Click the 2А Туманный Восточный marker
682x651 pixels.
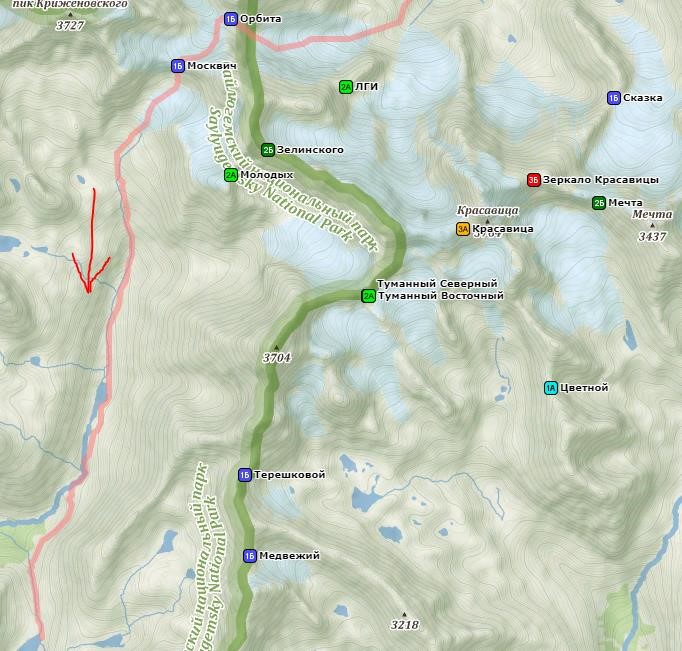pos(368,296)
